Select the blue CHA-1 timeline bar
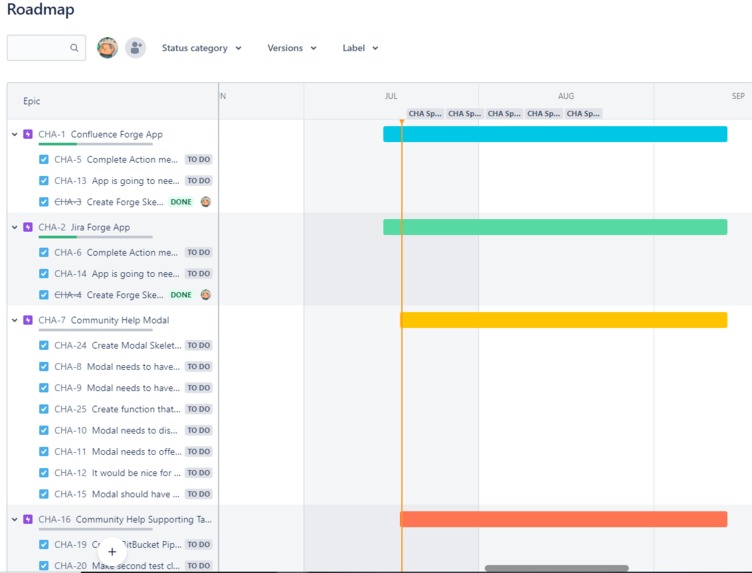The image size is (752, 573). point(555,134)
